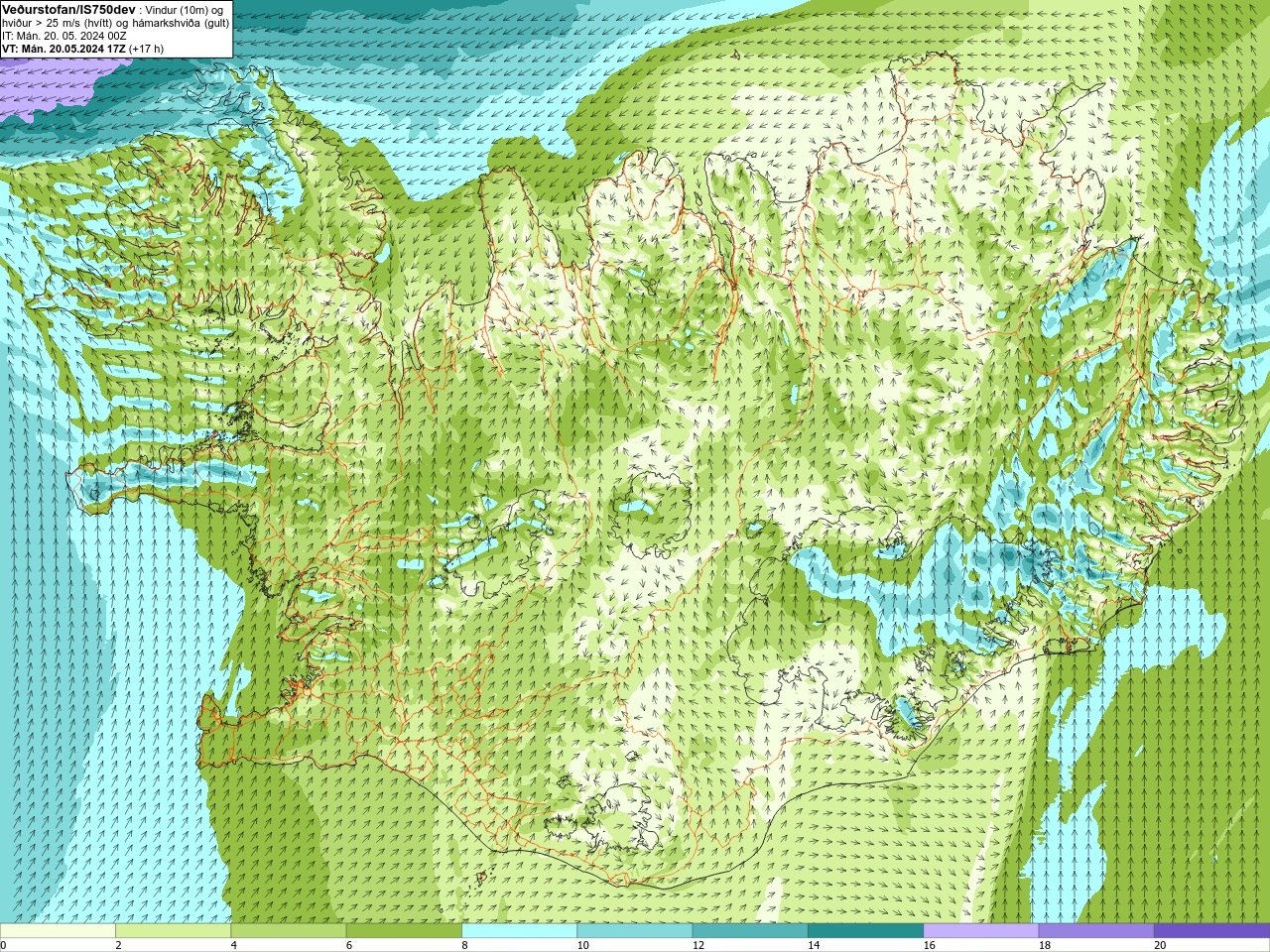The height and width of the screenshot is (952, 1270).
Task: Click the model title 'Veðurstofan/IS750dev'
Action: 68,9
